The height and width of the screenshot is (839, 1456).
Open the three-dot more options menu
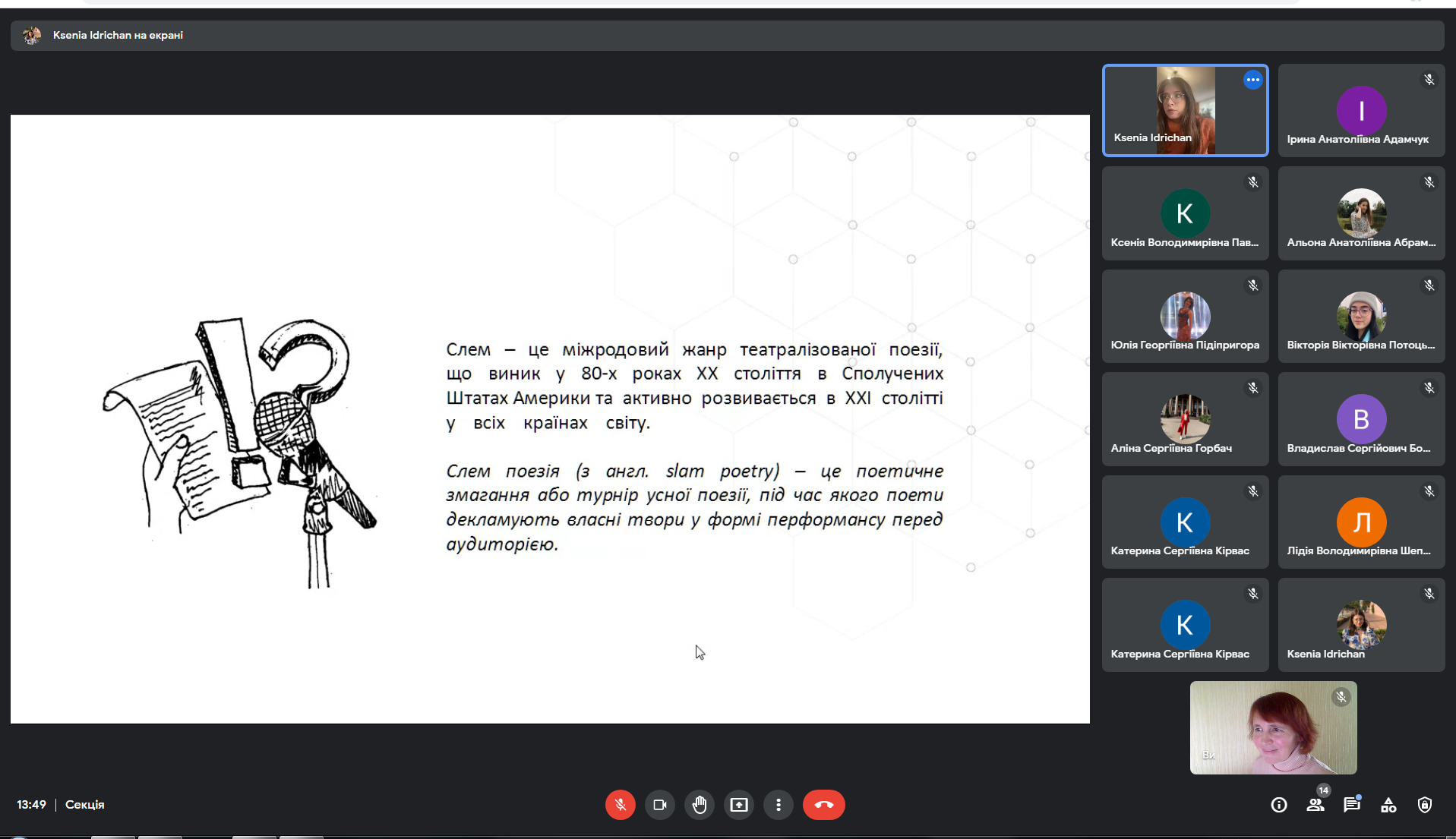[778, 805]
